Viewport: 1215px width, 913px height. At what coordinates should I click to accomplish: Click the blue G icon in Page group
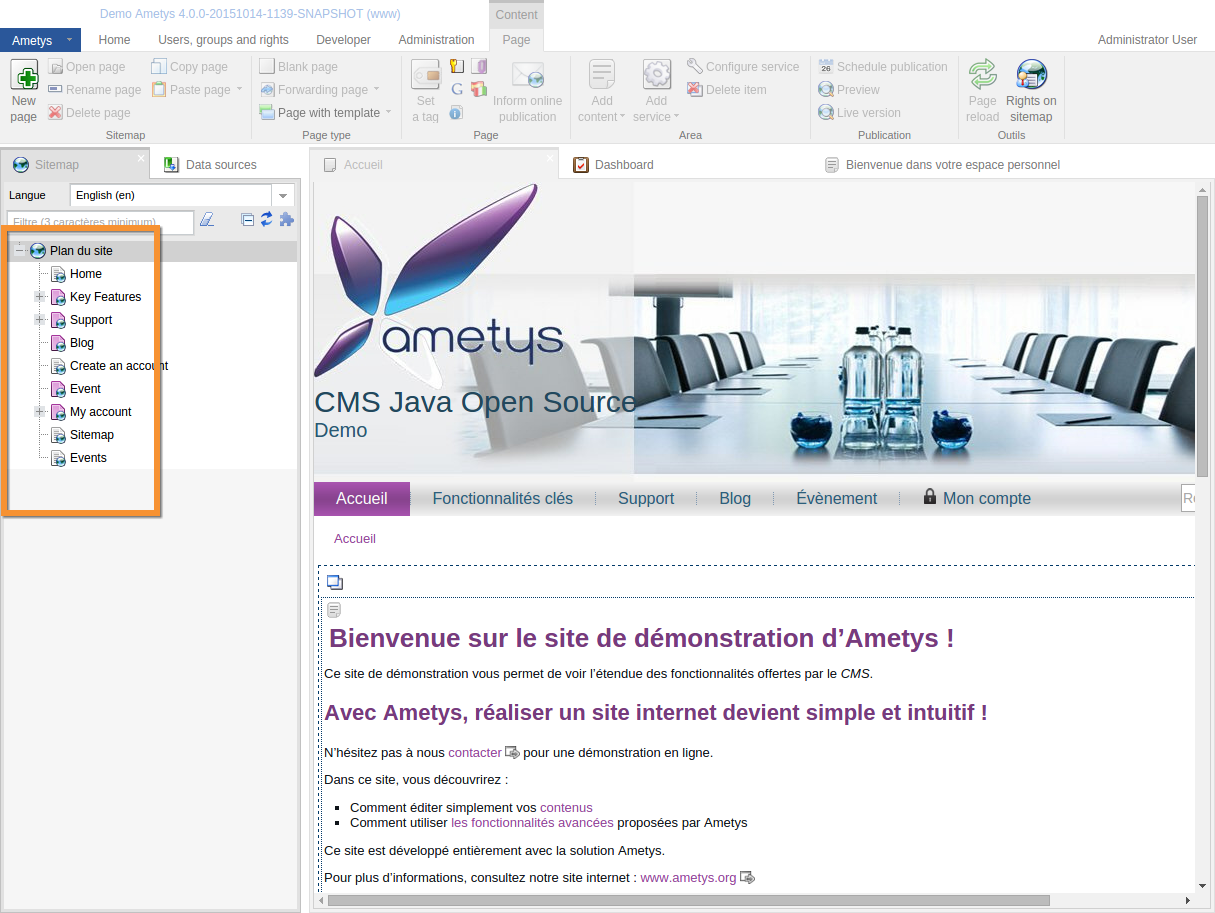pyautogui.click(x=456, y=90)
